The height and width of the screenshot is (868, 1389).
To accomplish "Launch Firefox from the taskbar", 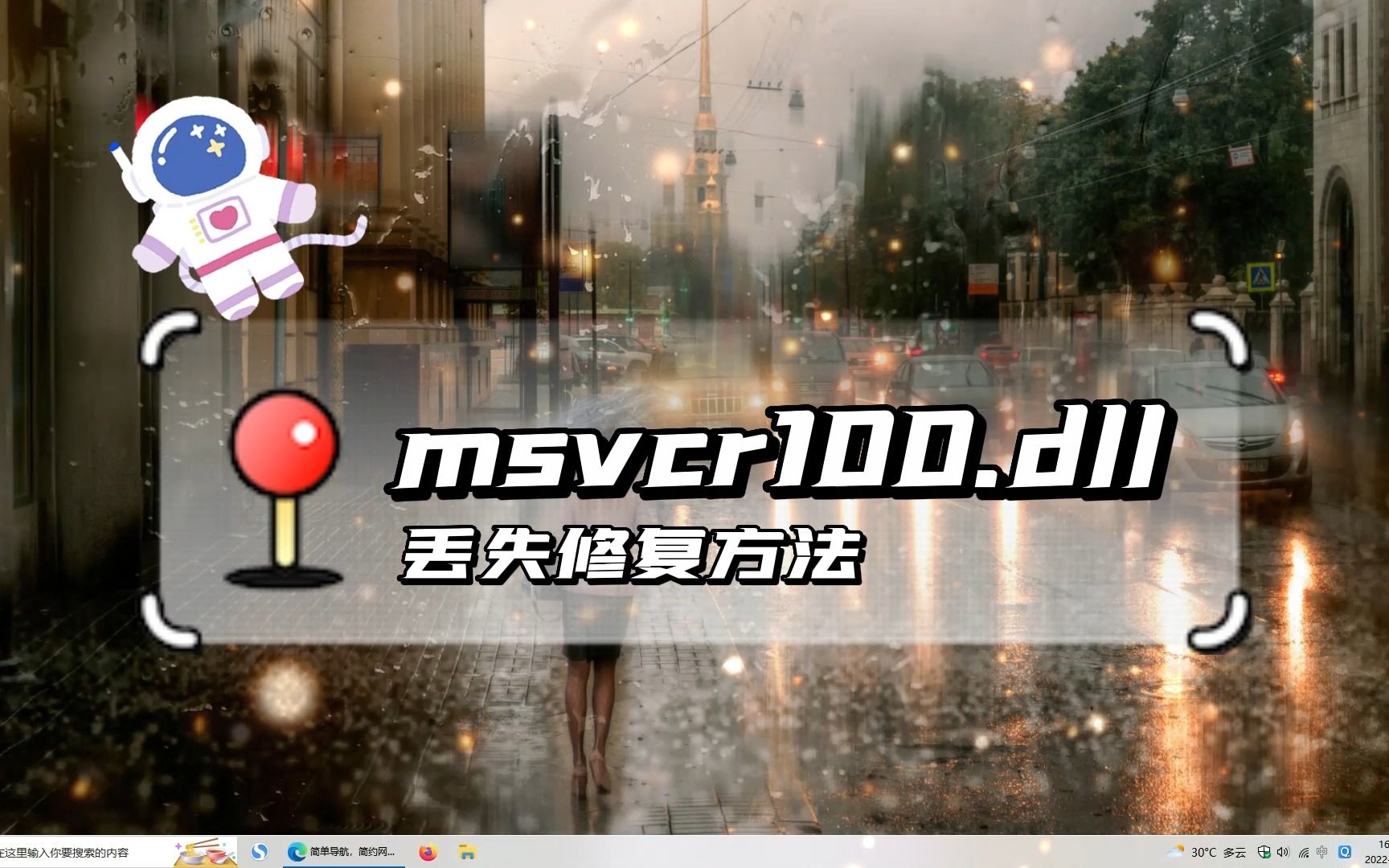I will [x=428, y=852].
